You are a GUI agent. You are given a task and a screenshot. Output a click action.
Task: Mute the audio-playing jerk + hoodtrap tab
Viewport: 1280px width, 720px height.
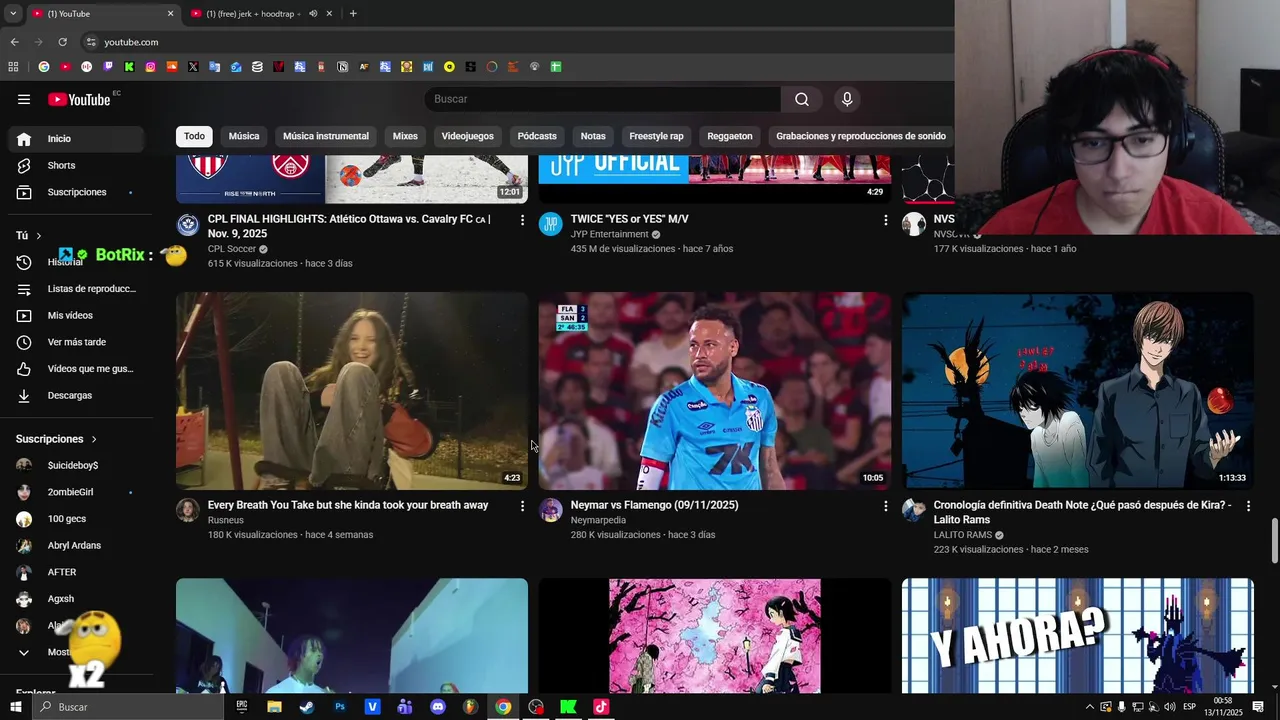pyautogui.click(x=313, y=13)
